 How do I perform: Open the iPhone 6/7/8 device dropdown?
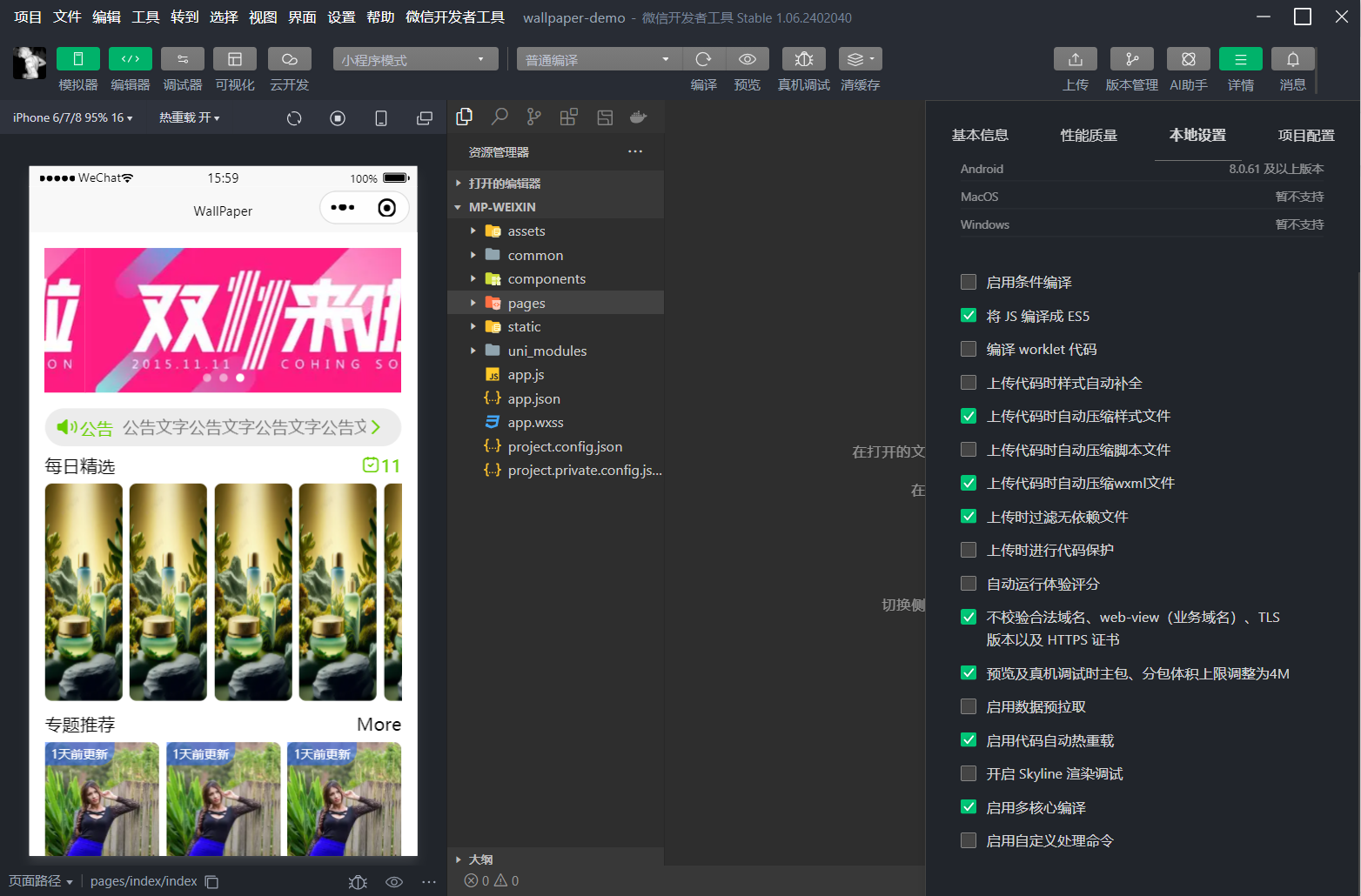coord(72,117)
